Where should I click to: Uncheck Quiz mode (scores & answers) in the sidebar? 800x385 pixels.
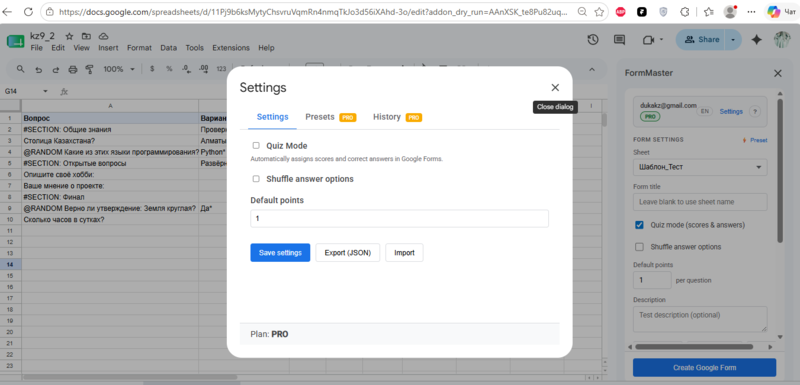[x=639, y=225]
